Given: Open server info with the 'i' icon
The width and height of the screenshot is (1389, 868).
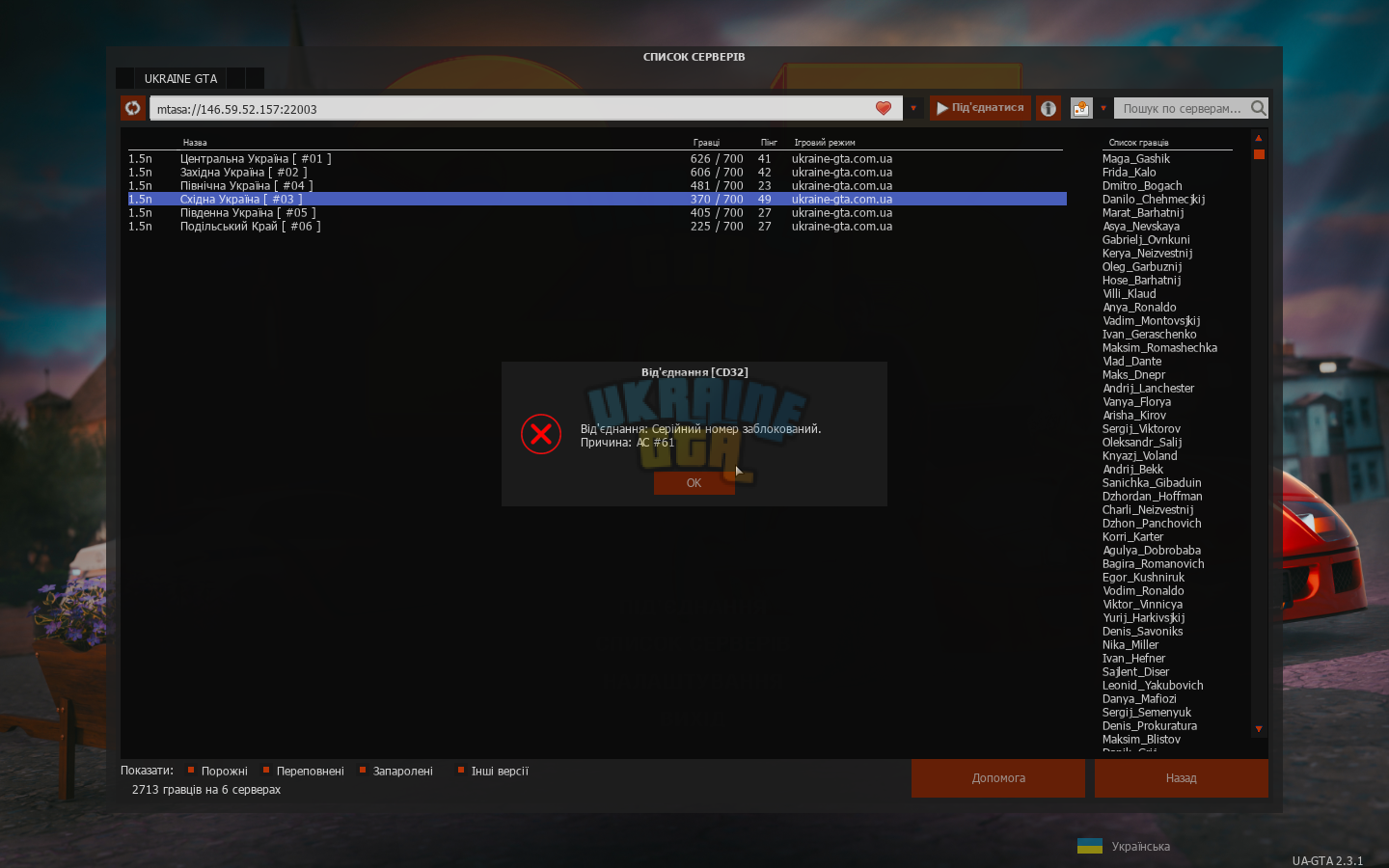Looking at the screenshot, I should coord(1049,108).
